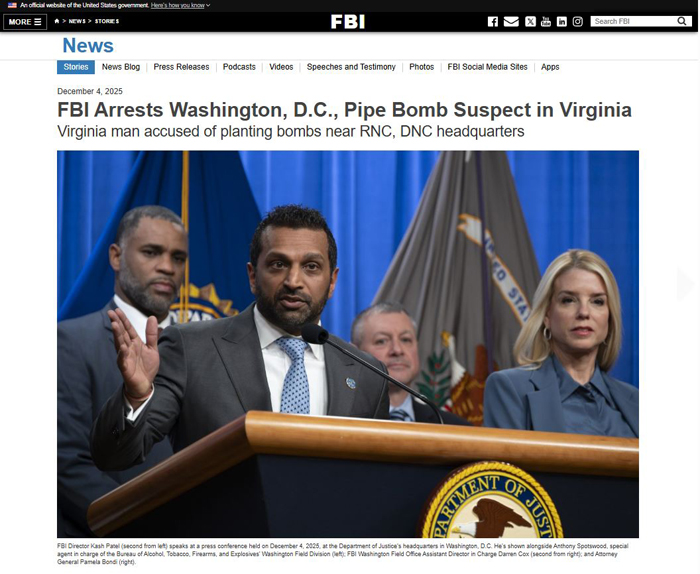Open the Press Releases tab
The height and width of the screenshot is (574, 700).
tap(181, 67)
